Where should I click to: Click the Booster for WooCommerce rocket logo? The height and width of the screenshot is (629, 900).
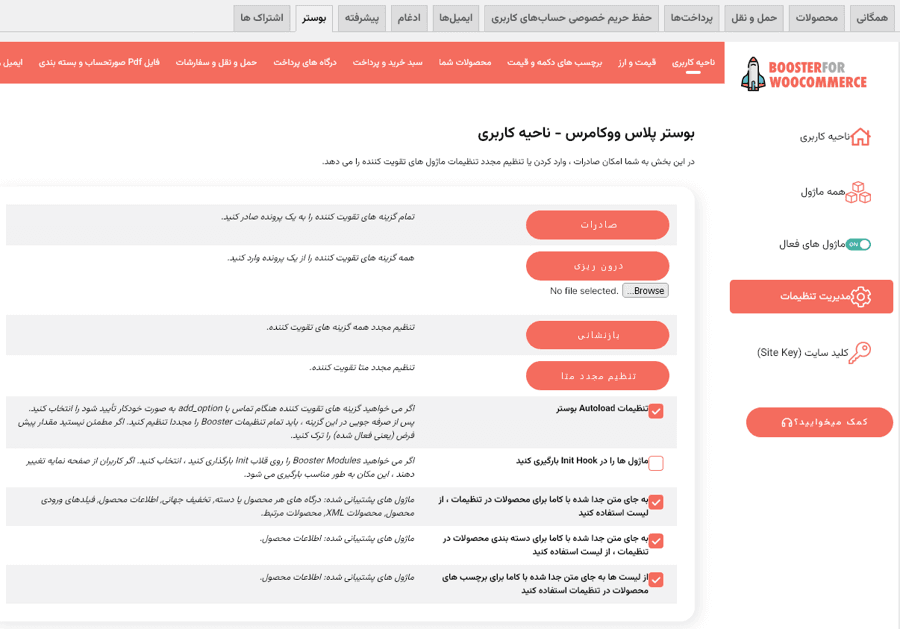click(x=804, y=74)
